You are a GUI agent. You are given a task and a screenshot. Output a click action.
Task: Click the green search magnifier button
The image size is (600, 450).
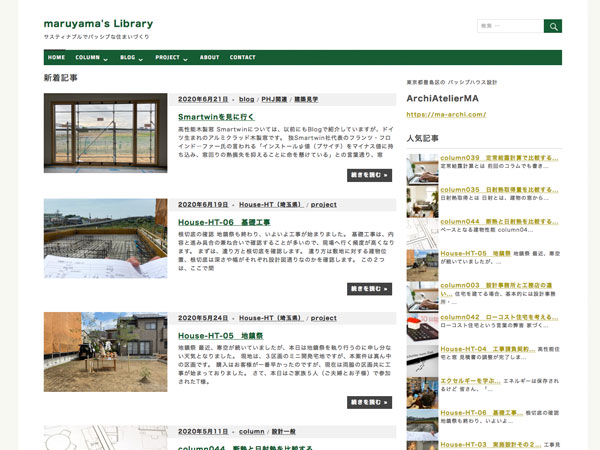(x=552, y=26)
